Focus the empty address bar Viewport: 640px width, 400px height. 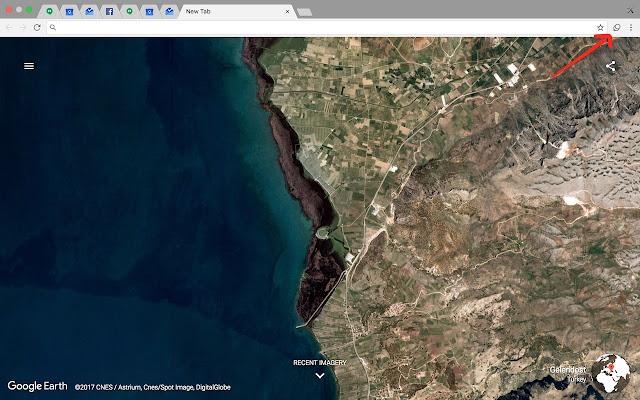pyautogui.click(x=327, y=28)
